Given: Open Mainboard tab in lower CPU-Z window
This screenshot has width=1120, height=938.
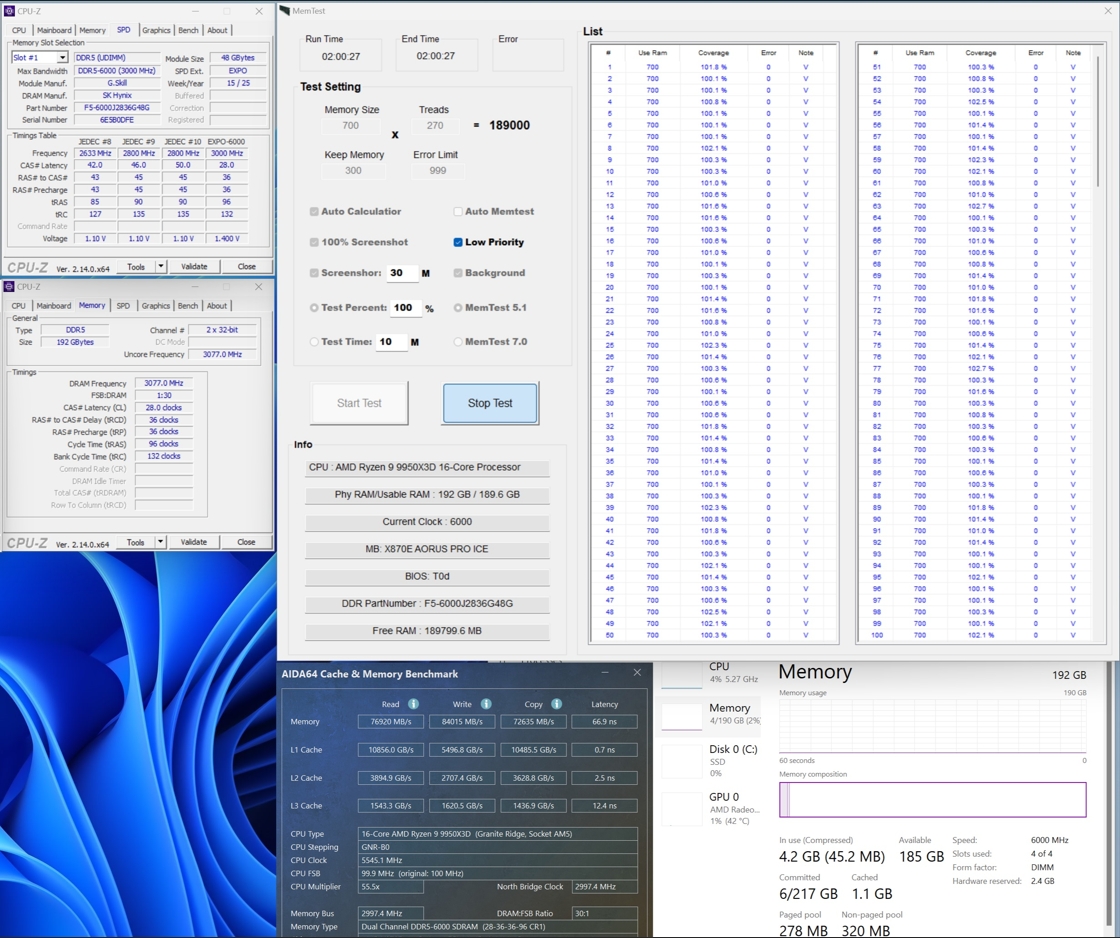Looking at the screenshot, I should pyautogui.click(x=54, y=306).
